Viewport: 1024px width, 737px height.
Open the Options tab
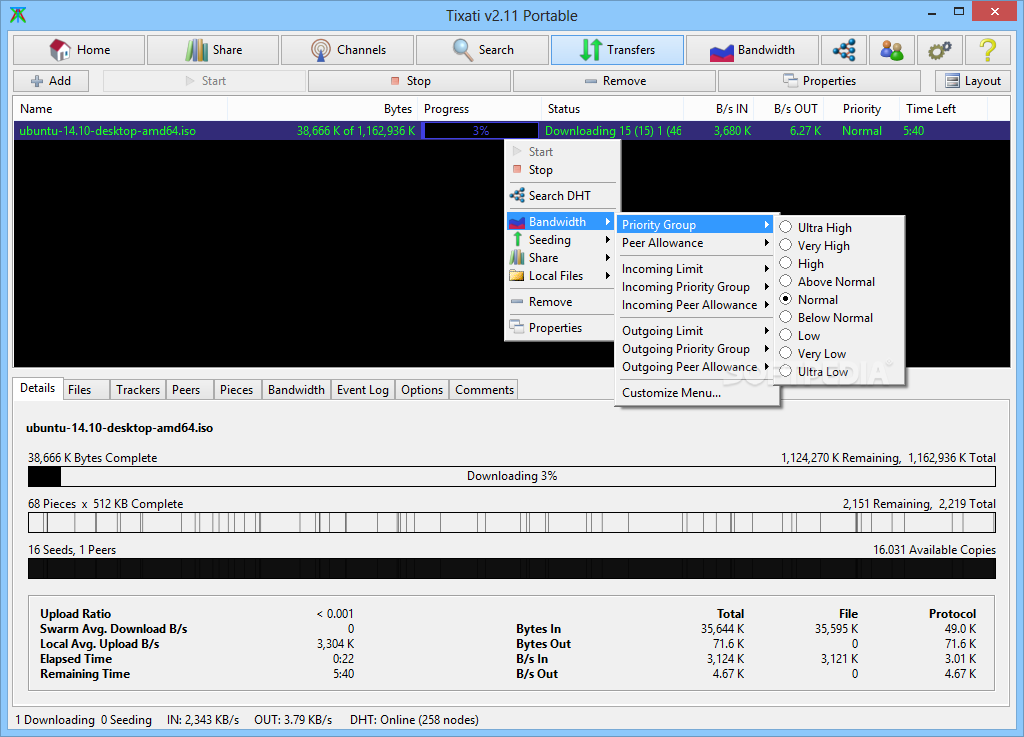click(422, 390)
